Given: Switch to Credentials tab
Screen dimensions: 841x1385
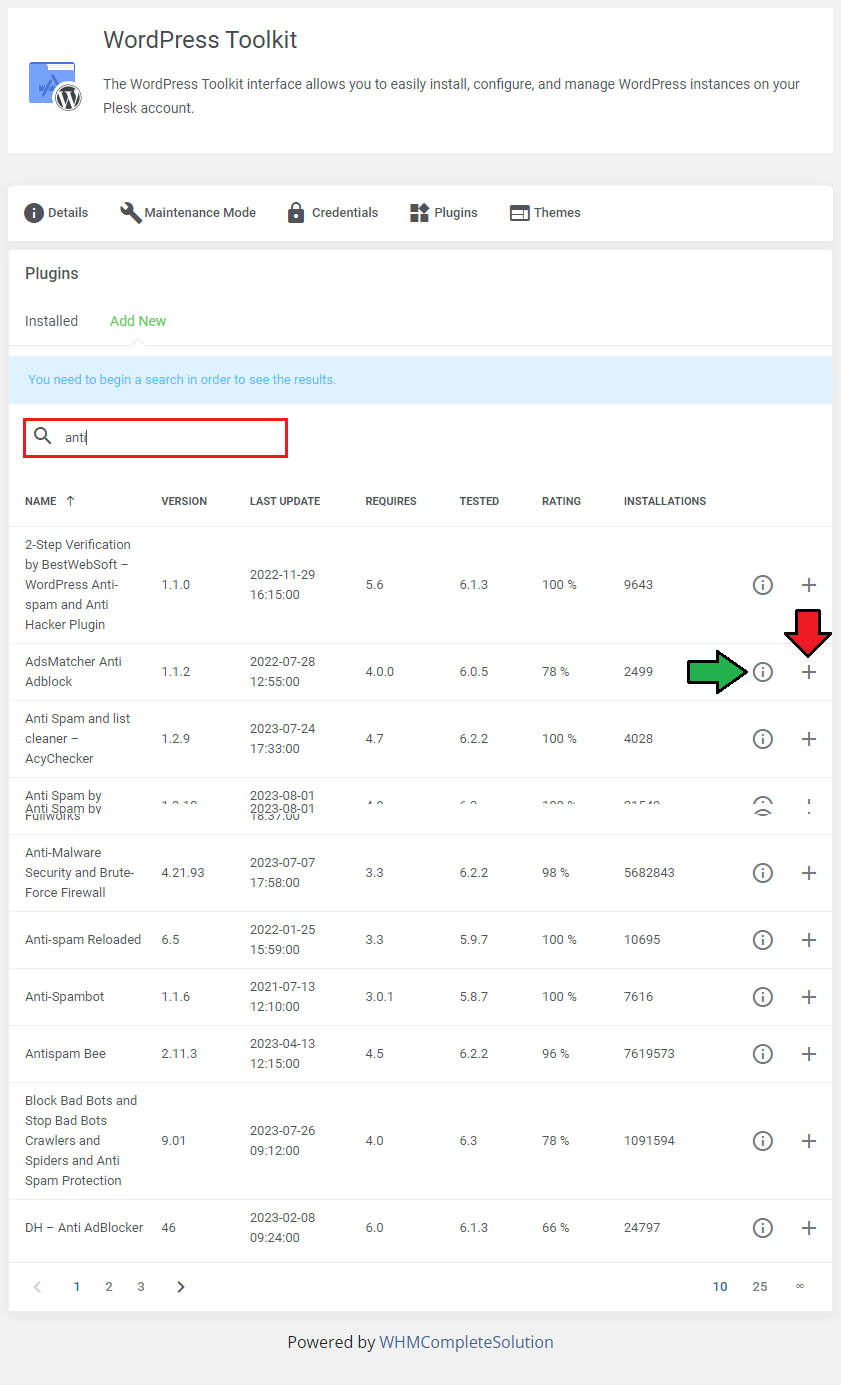Looking at the screenshot, I should (333, 213).
